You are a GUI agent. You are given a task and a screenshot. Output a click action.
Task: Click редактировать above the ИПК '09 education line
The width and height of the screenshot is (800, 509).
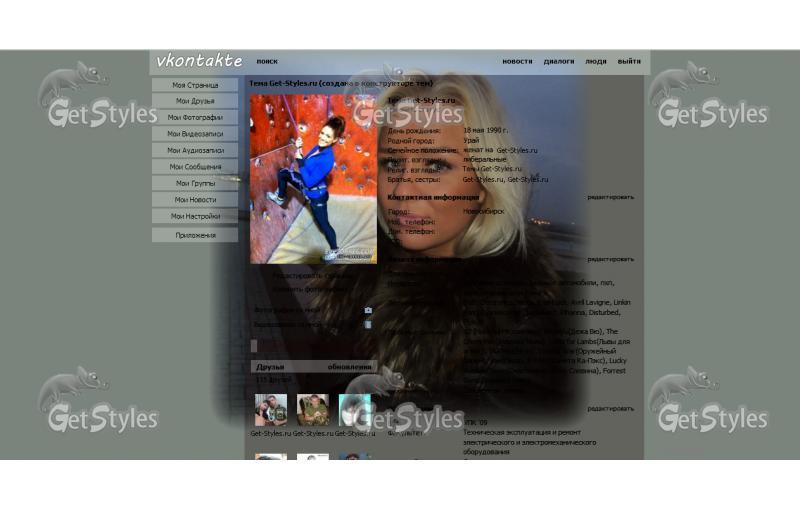pos(610,409)
